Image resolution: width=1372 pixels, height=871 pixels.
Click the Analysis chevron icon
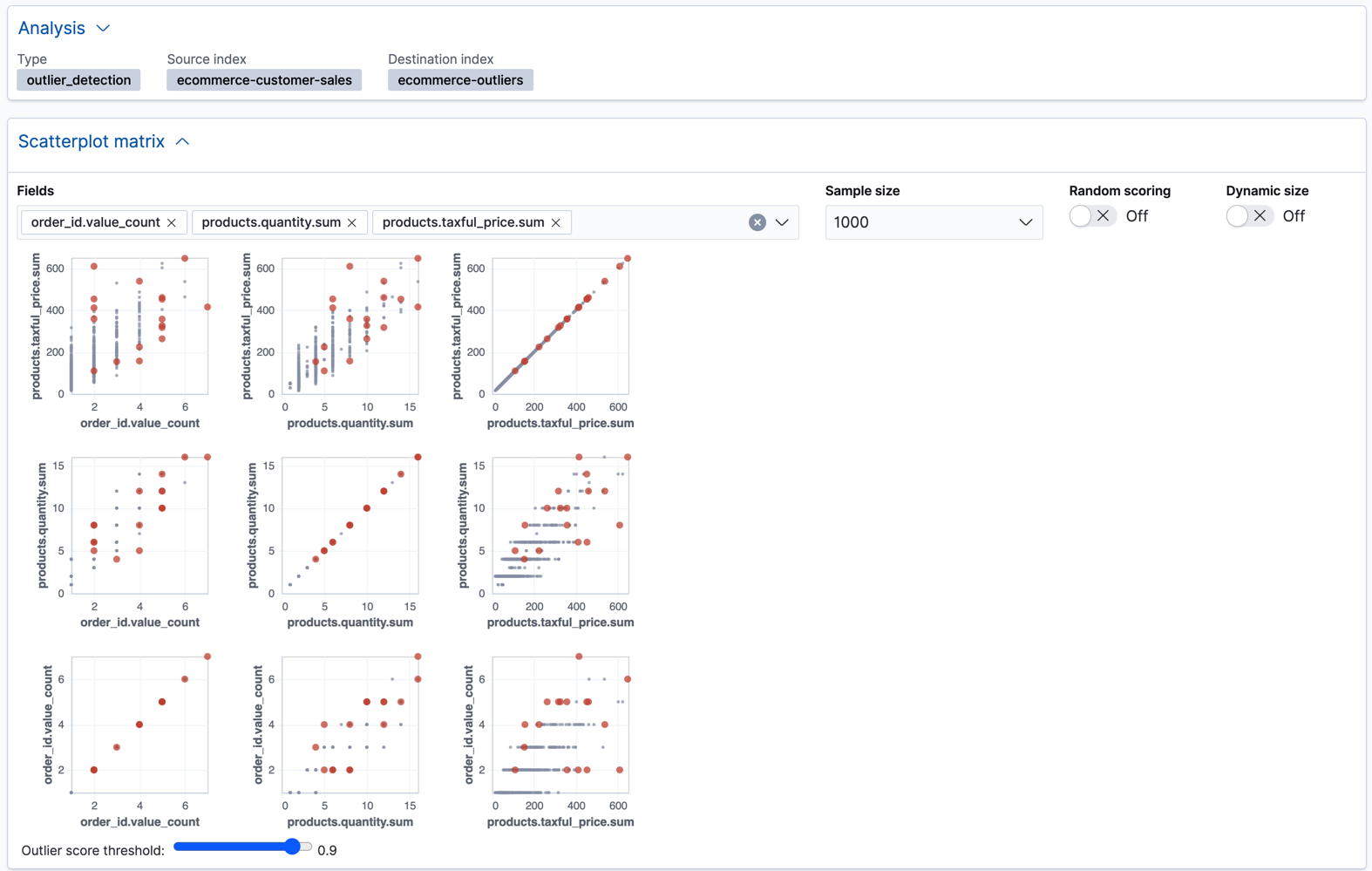tap(103, 28)
